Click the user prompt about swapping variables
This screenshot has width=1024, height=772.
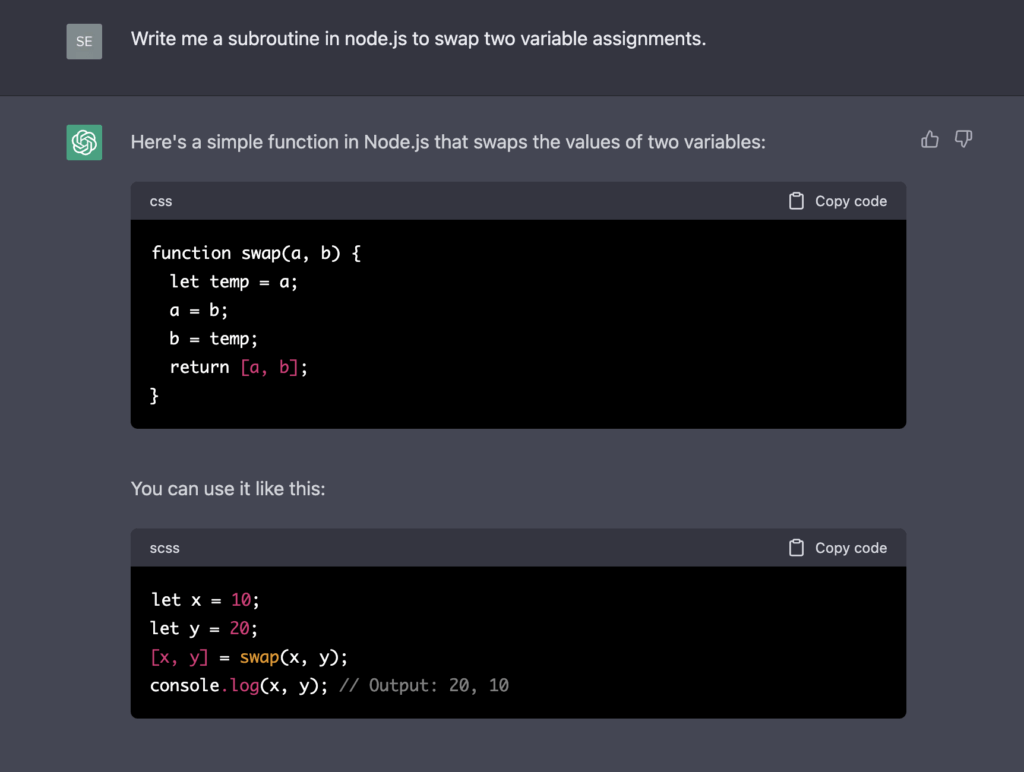[x=418, y=40]
